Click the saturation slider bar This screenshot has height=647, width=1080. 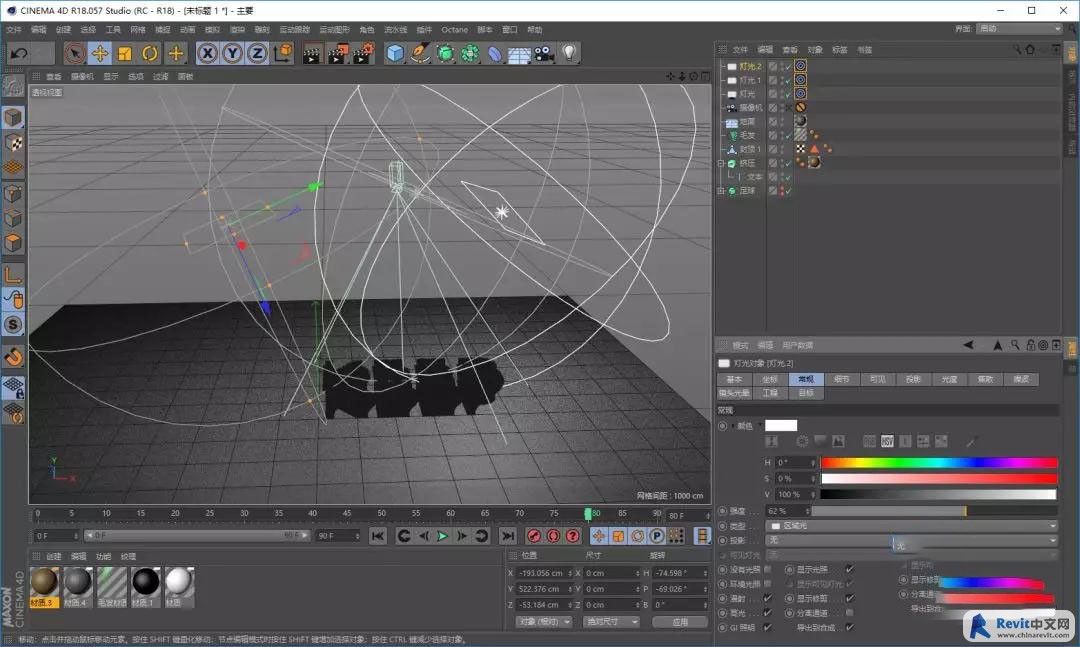[x=938, y=478]
